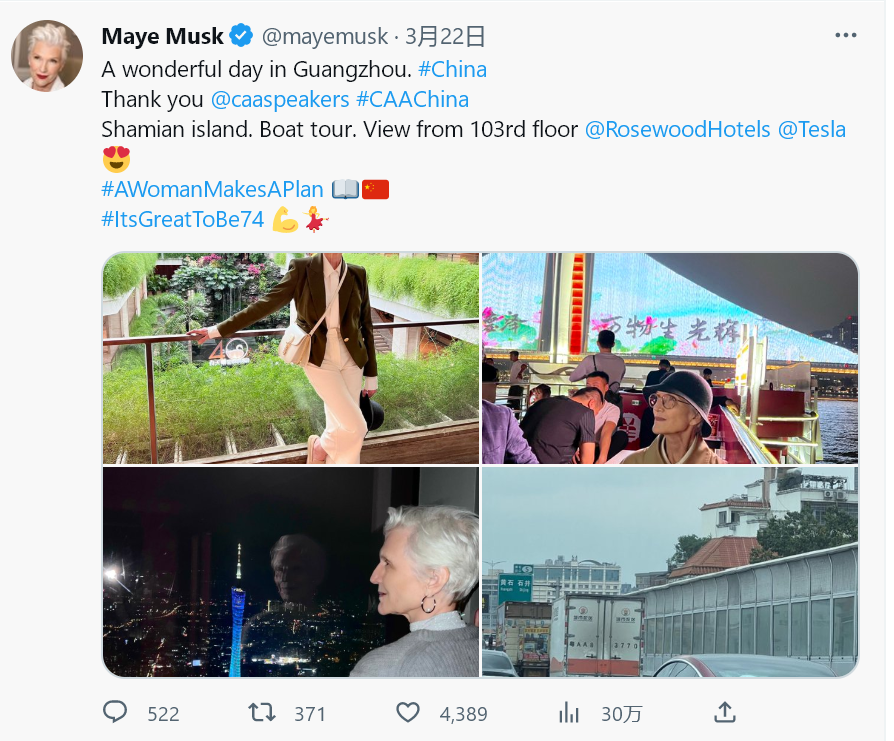
Task: Click the reply speech bubble icon
Action: pyautogui.click(x=115, y=712)
